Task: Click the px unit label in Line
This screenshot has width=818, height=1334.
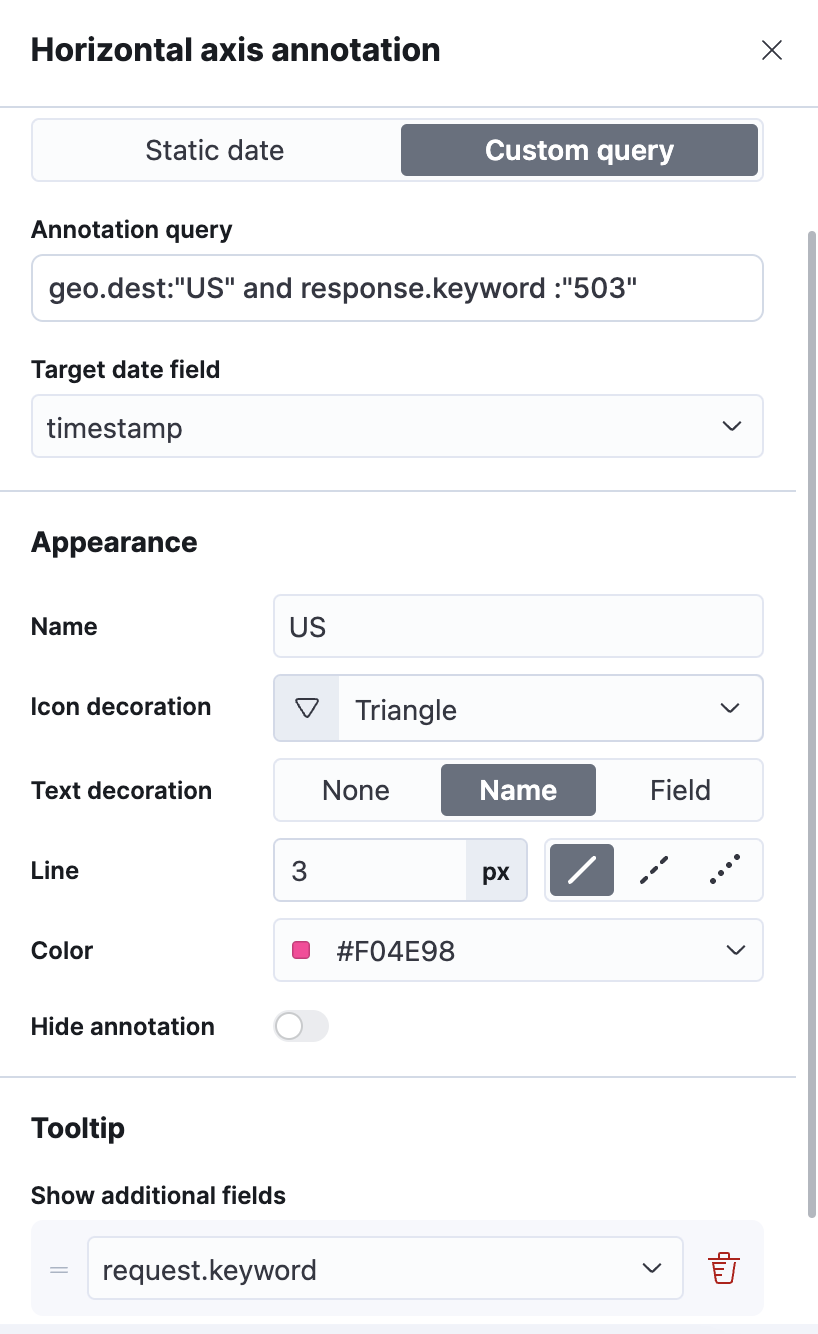Action: (x=496, y=870)
